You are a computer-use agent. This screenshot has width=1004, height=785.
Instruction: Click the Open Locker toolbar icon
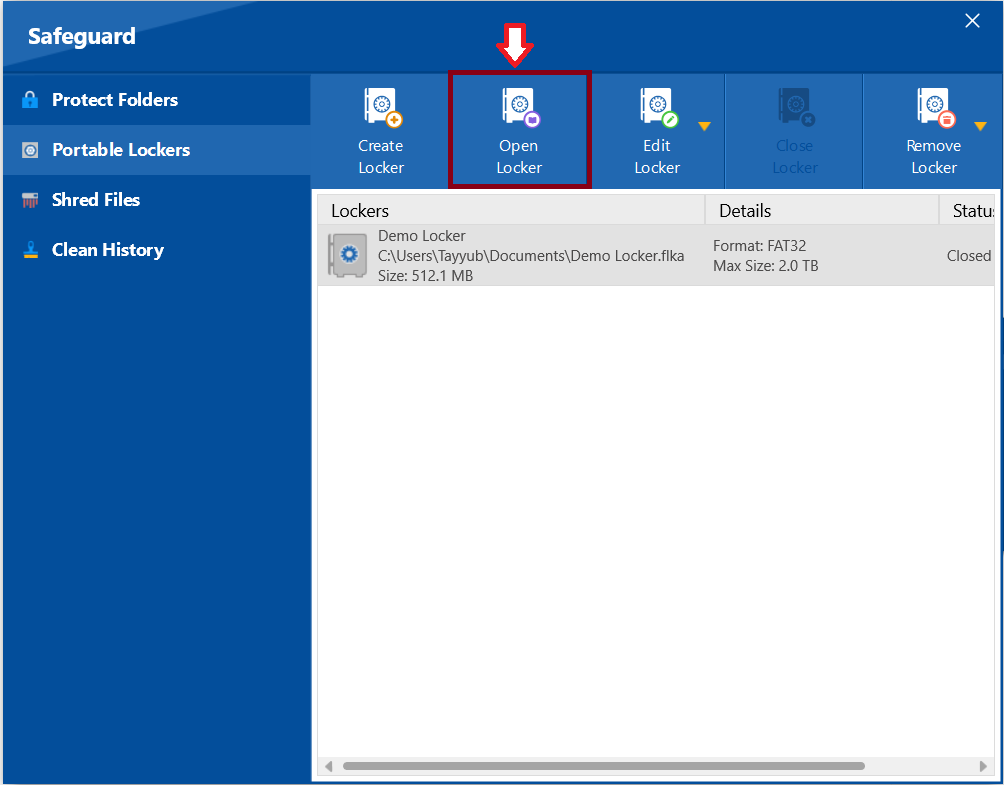tap(521, 108)
